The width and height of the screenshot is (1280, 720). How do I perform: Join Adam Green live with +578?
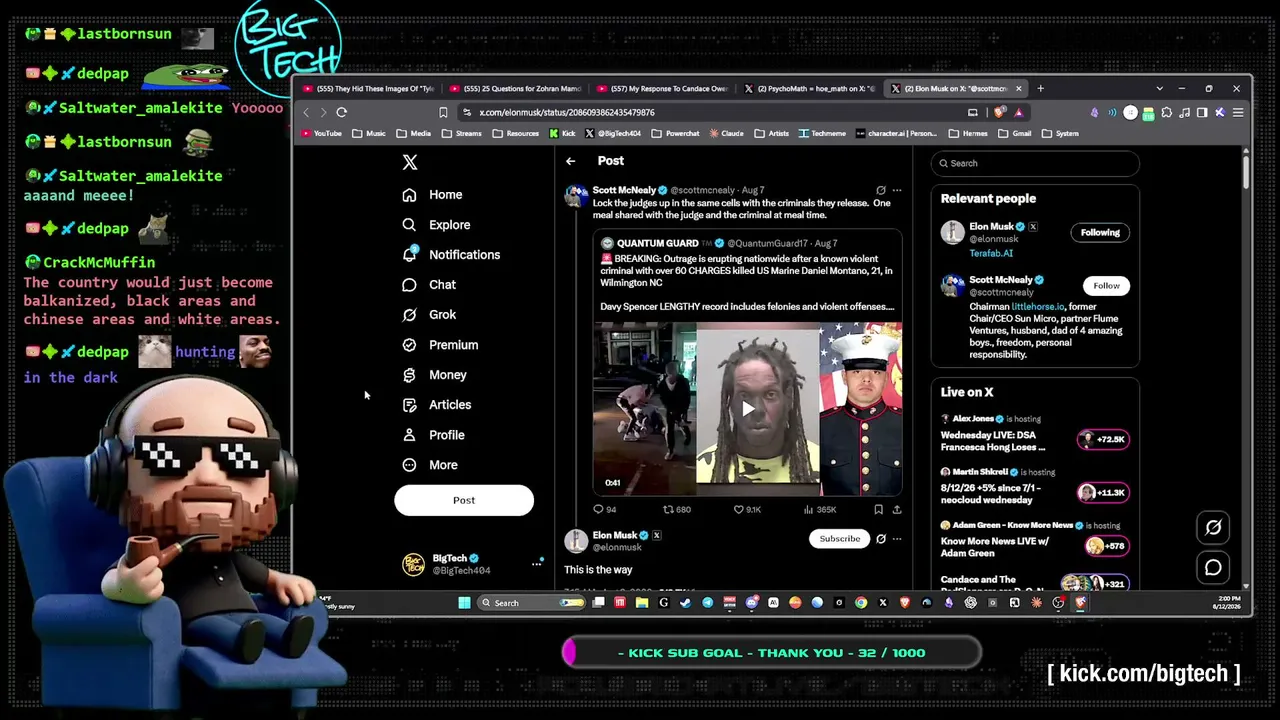click(x=1107, y=546)
